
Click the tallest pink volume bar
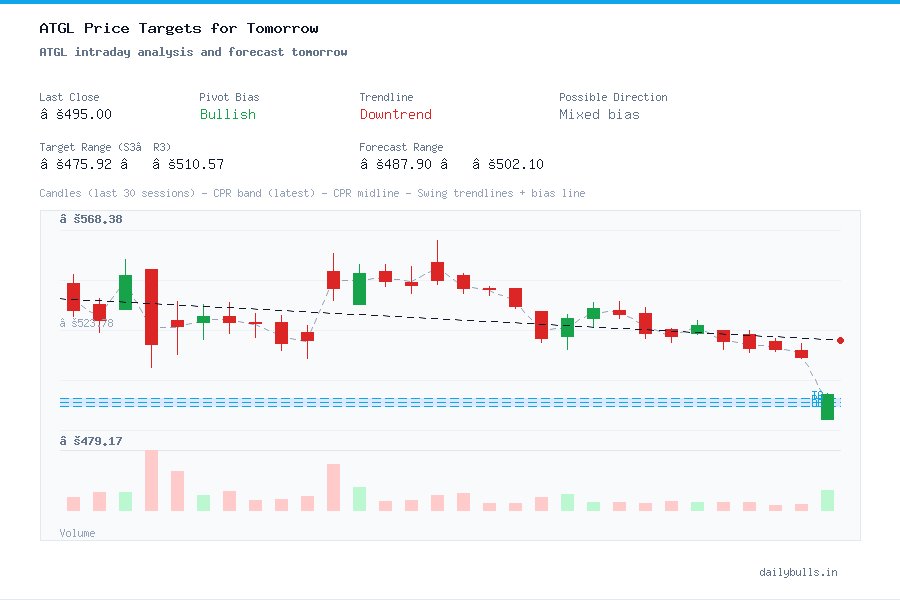click(x=151, y=478)
